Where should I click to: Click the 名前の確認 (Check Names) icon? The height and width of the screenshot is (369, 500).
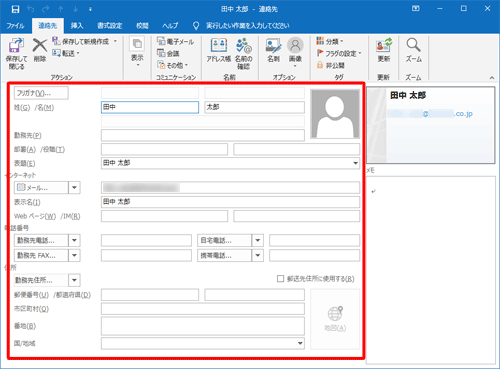click(244, 46)
